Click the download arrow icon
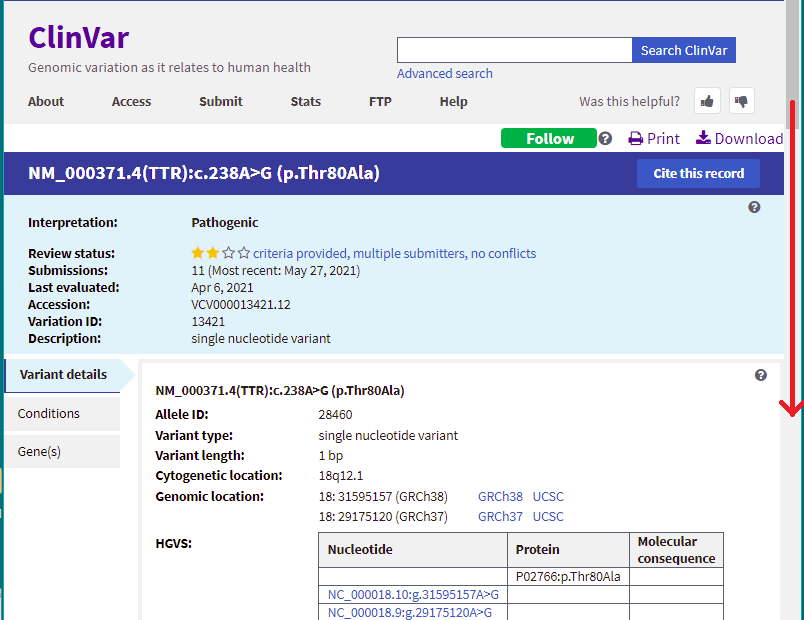 point(703,137)
